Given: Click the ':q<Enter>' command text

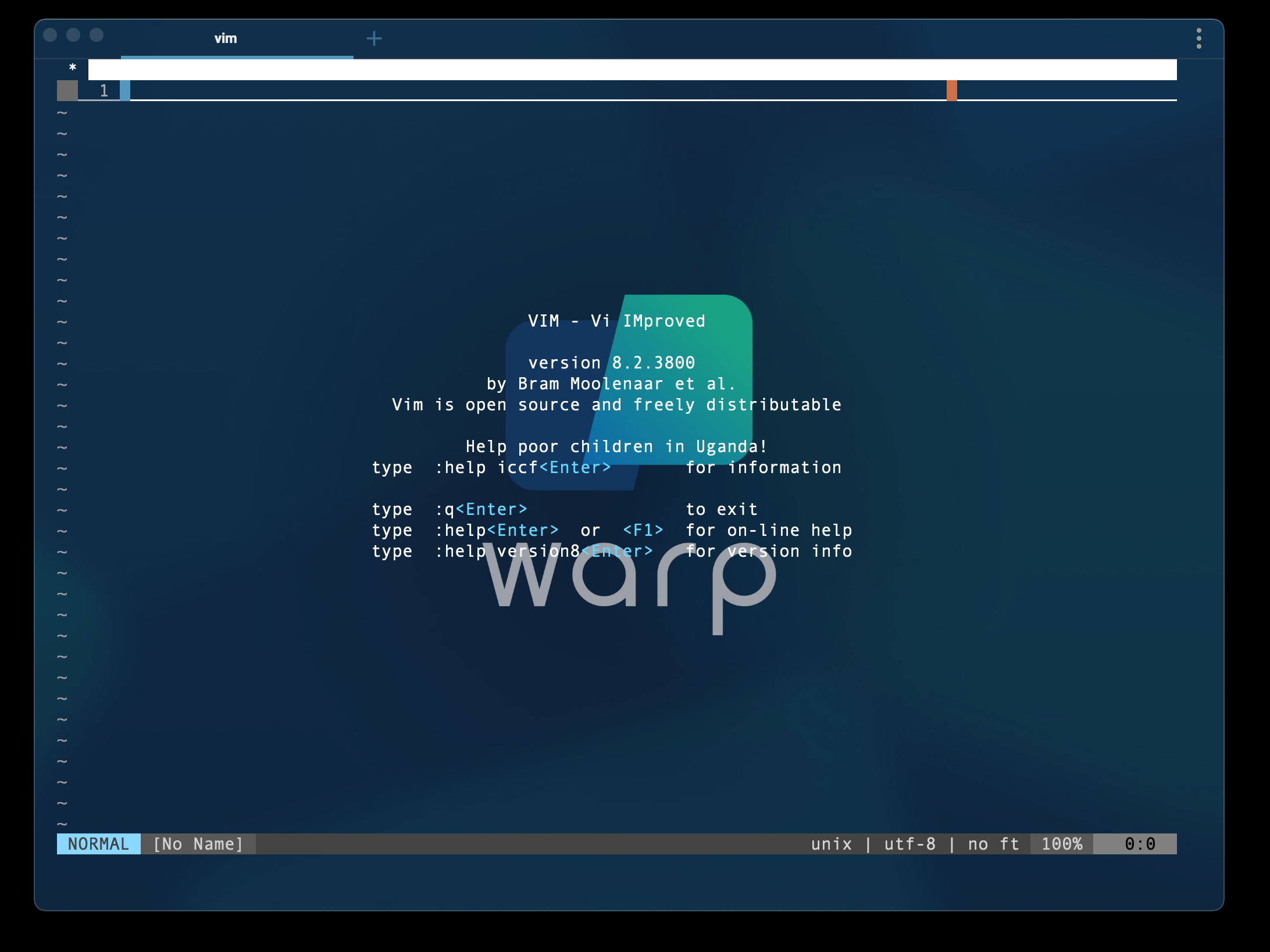Looking at the screenshot, I should coord(481,509).
